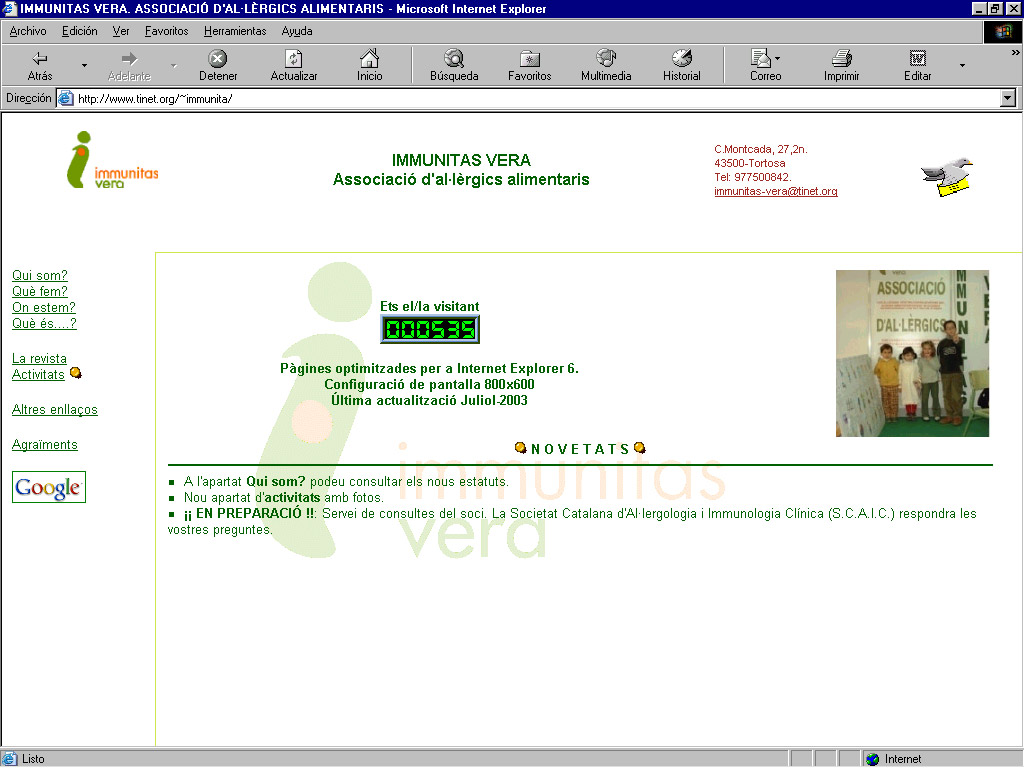1024x768 pixels.
Task: Refresh page with Actualizar icon
Action: [x=293, y=59]
